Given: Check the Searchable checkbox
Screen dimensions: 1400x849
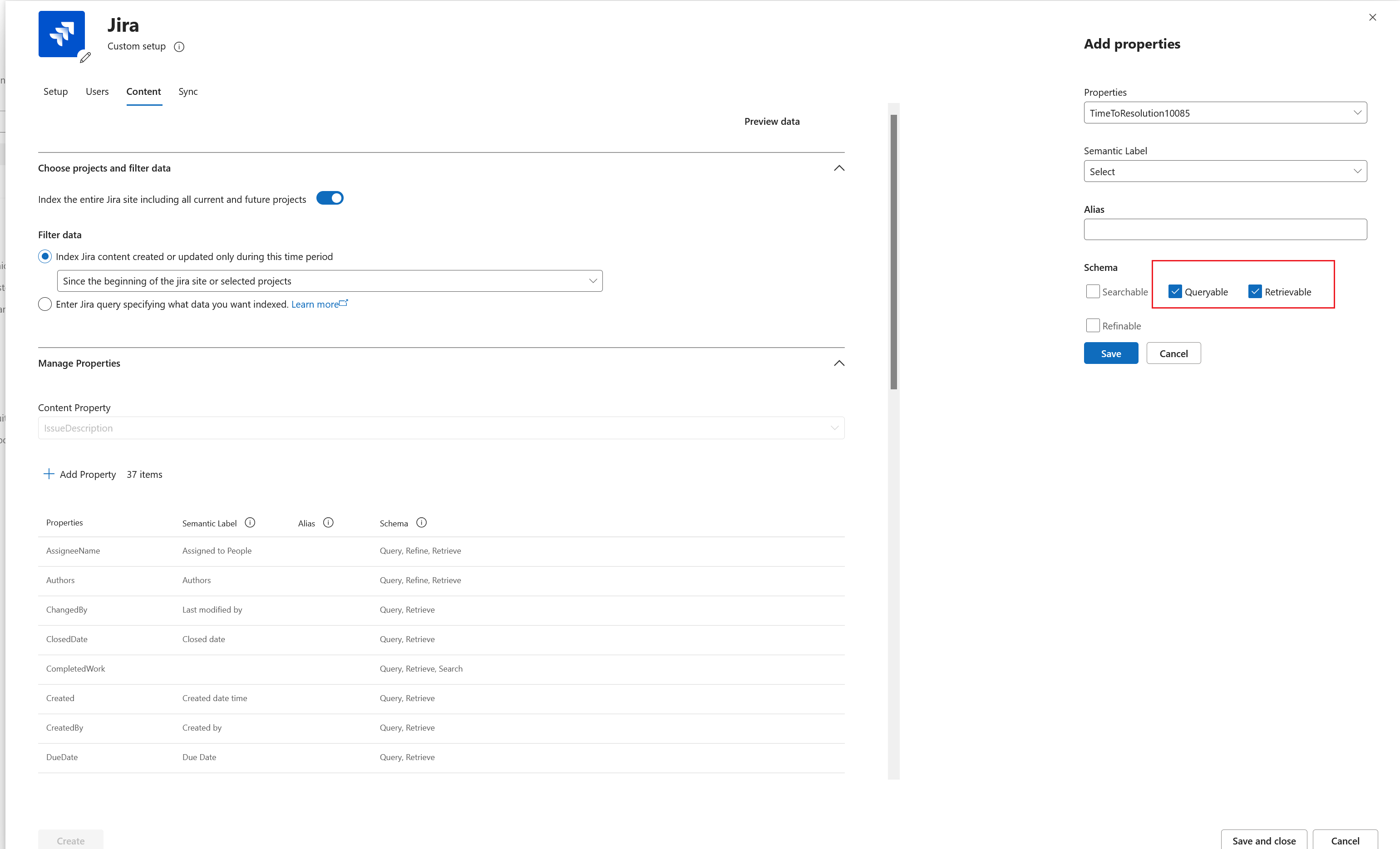Looking at the screenshot, I should pos(1093,291).
